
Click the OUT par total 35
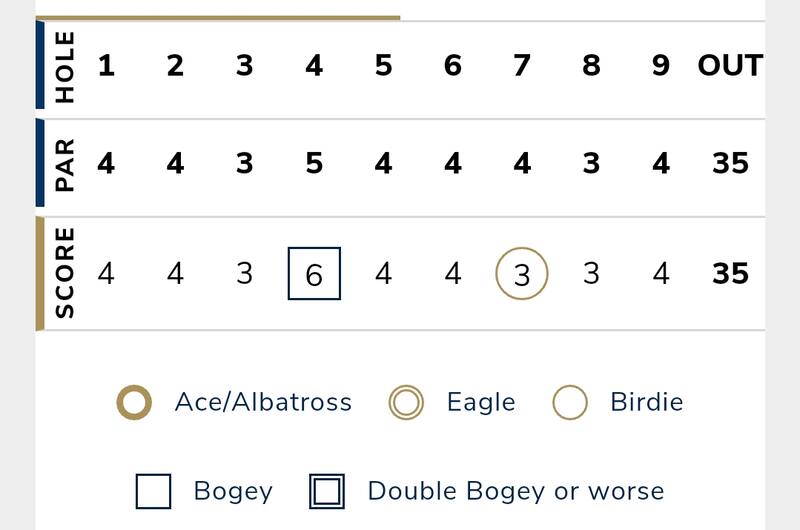click(730, 163)
